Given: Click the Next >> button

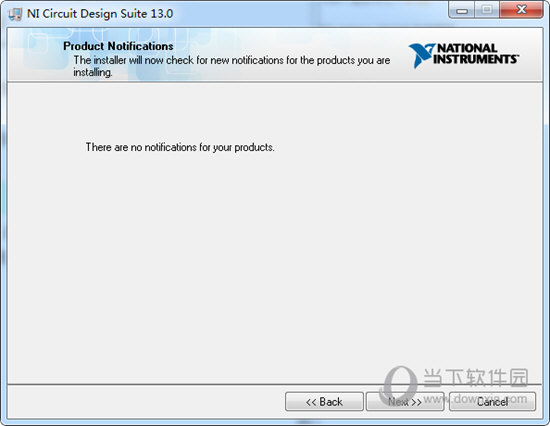Looking at the screenshot, I should click(x=405, y=401).
